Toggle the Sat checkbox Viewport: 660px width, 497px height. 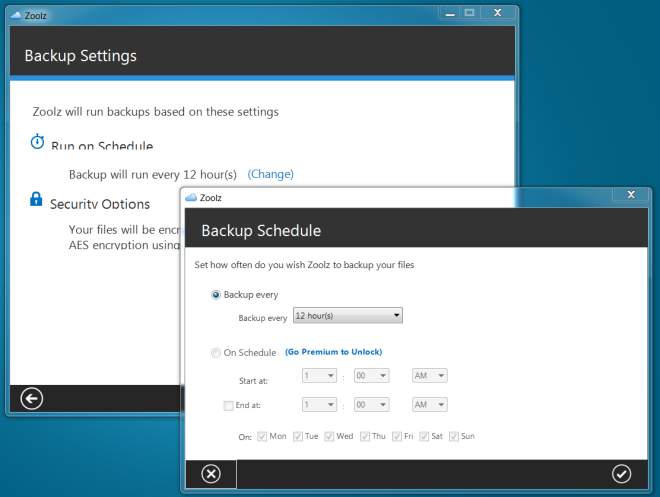[x=424, y=436]
